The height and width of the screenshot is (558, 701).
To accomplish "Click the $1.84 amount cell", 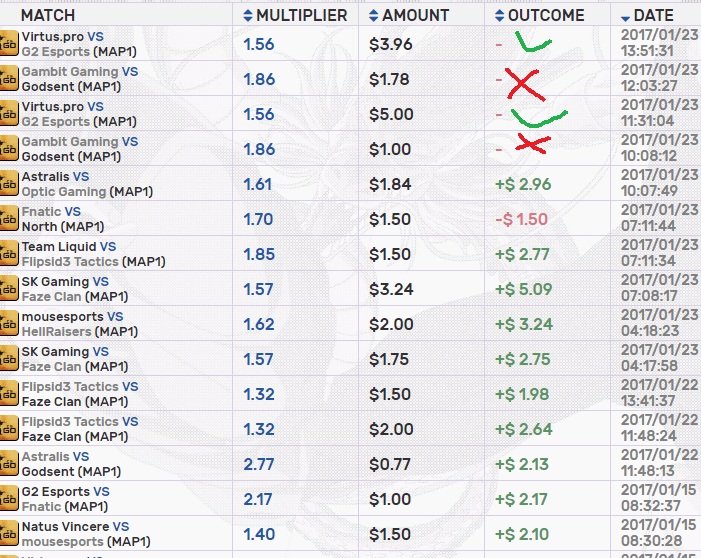I will click(x=390, y=184).
